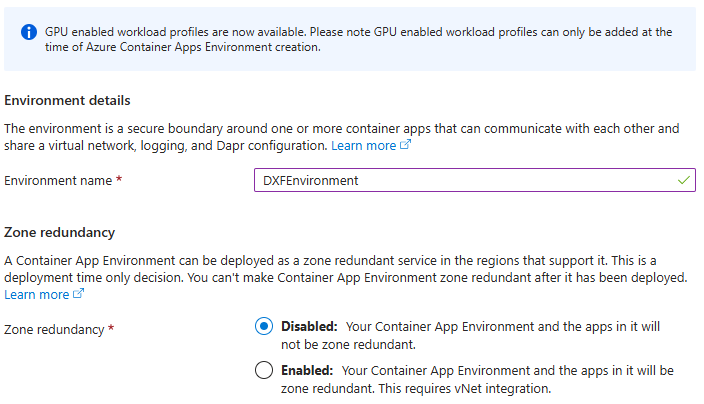Click the bold Enabled option label

(x=306, y=370)
